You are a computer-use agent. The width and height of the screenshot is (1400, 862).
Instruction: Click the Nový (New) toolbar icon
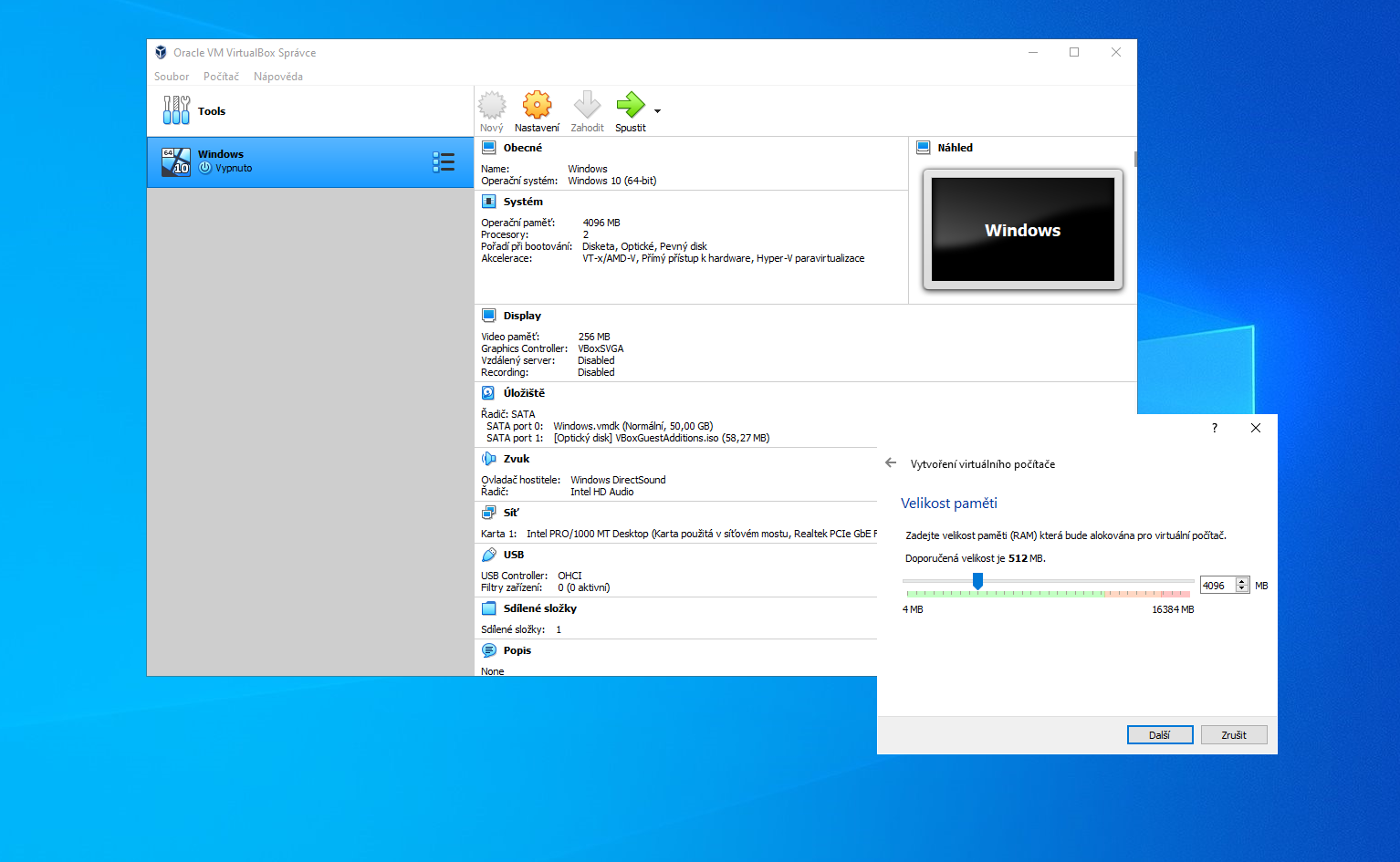492,106
